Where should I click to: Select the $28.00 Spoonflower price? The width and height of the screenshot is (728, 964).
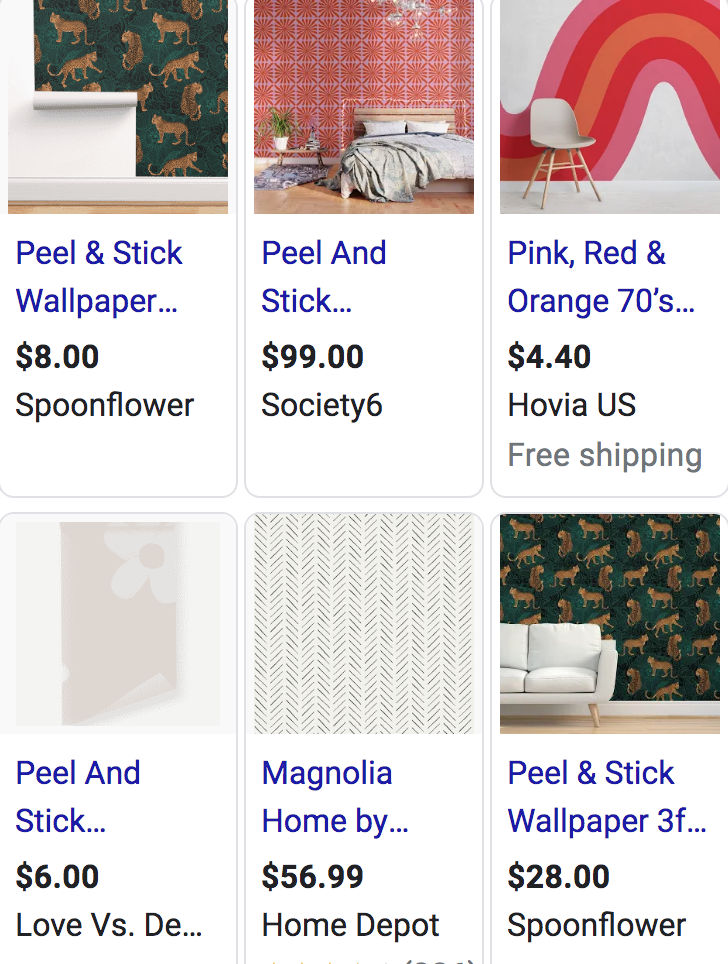click(x=558, y=877)
